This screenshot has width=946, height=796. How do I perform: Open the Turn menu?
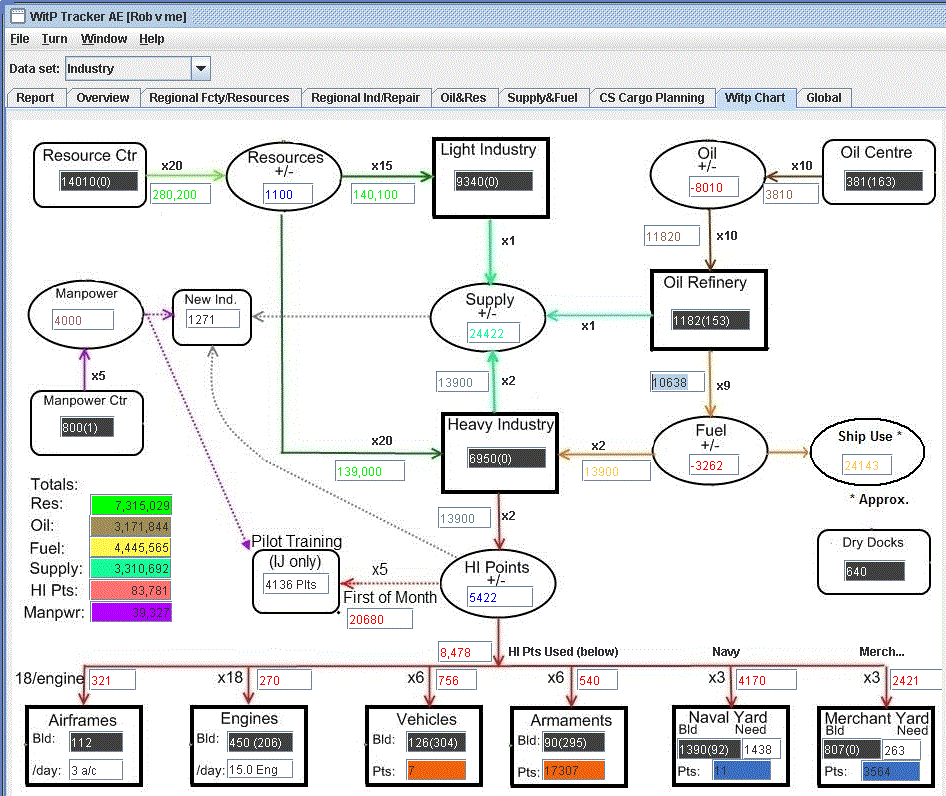54,39
